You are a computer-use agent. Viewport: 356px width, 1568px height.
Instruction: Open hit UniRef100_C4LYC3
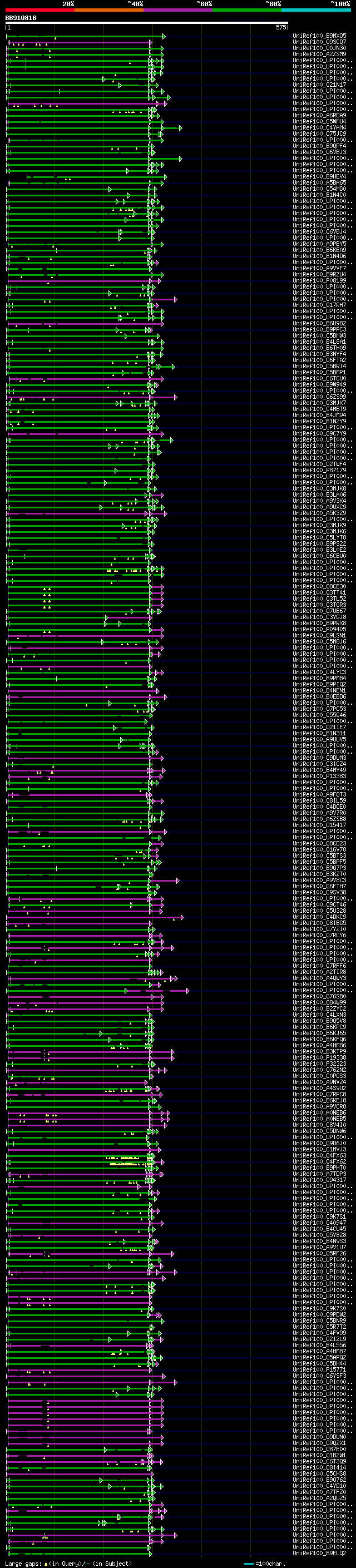pyautogui.click(x=319, y=672)
